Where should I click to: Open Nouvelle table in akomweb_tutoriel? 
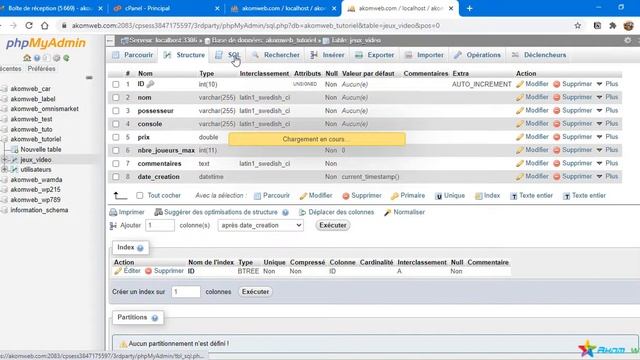[x=41, y=149]
